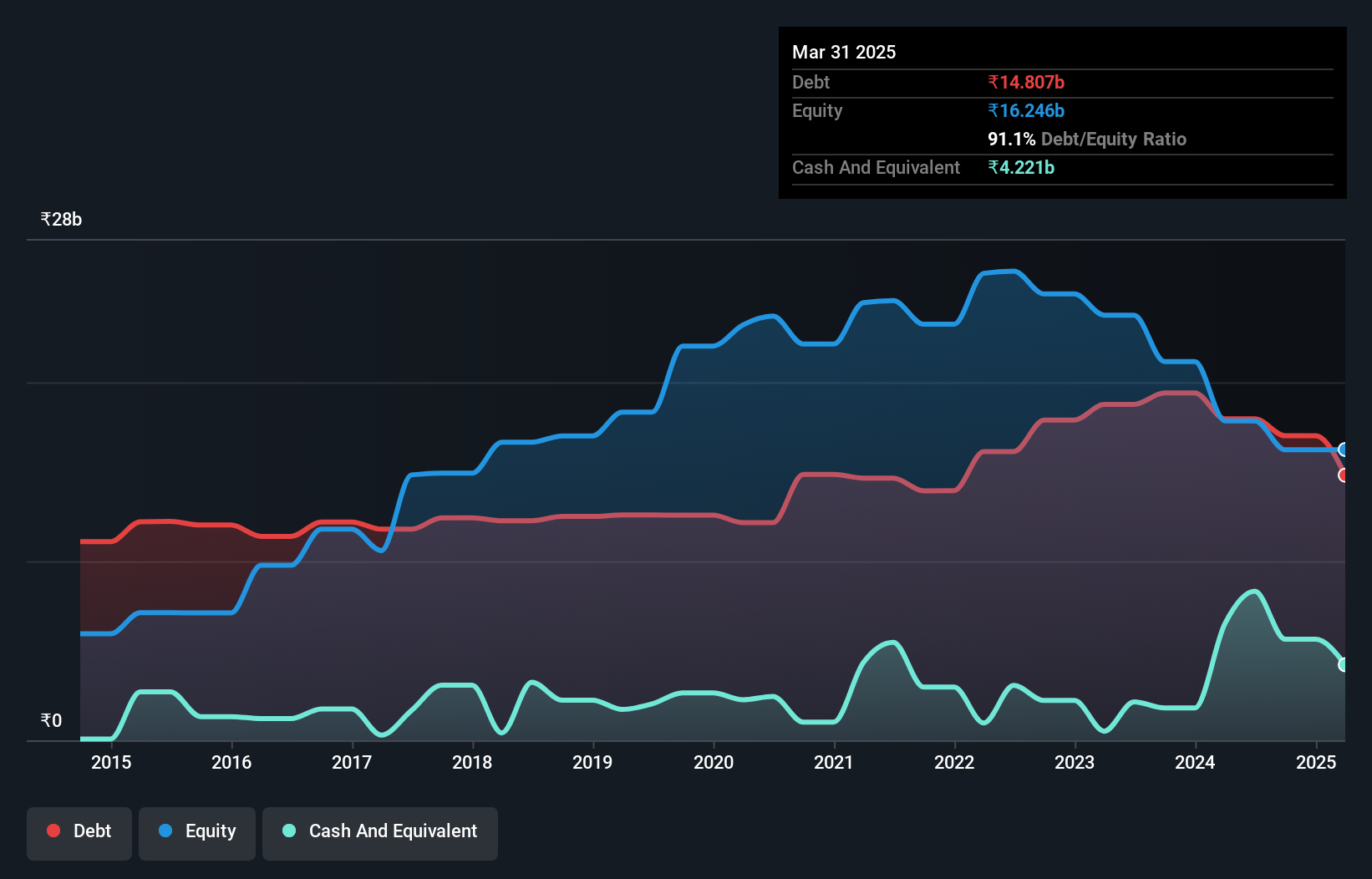Image resolution: width=1372 pixels, height=879 pixels.
Task: Select the teal Cash endpoint marker on chart
Action: pos(1344,664)
